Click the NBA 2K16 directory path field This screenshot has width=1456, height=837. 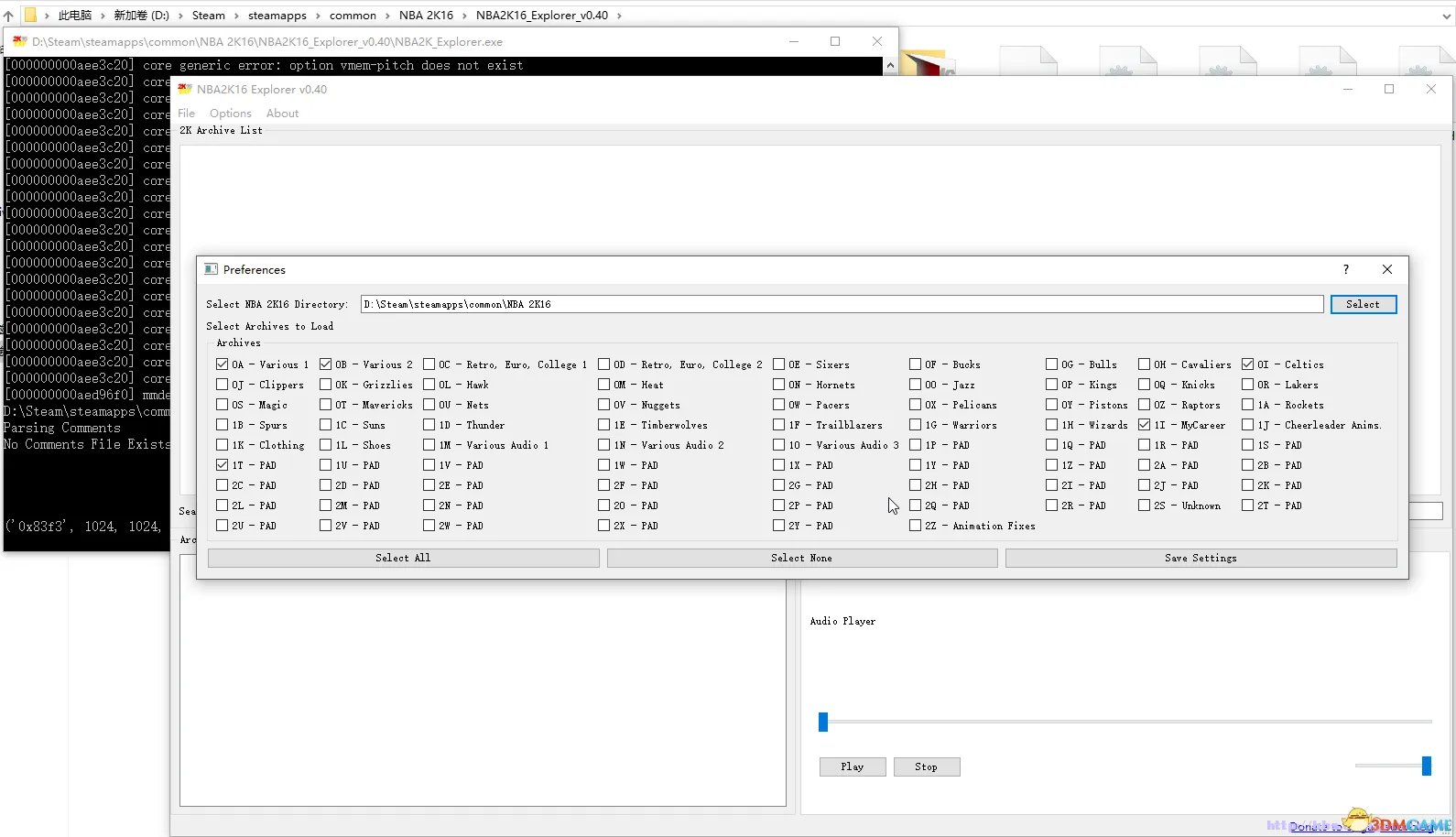tap(841, 304)
